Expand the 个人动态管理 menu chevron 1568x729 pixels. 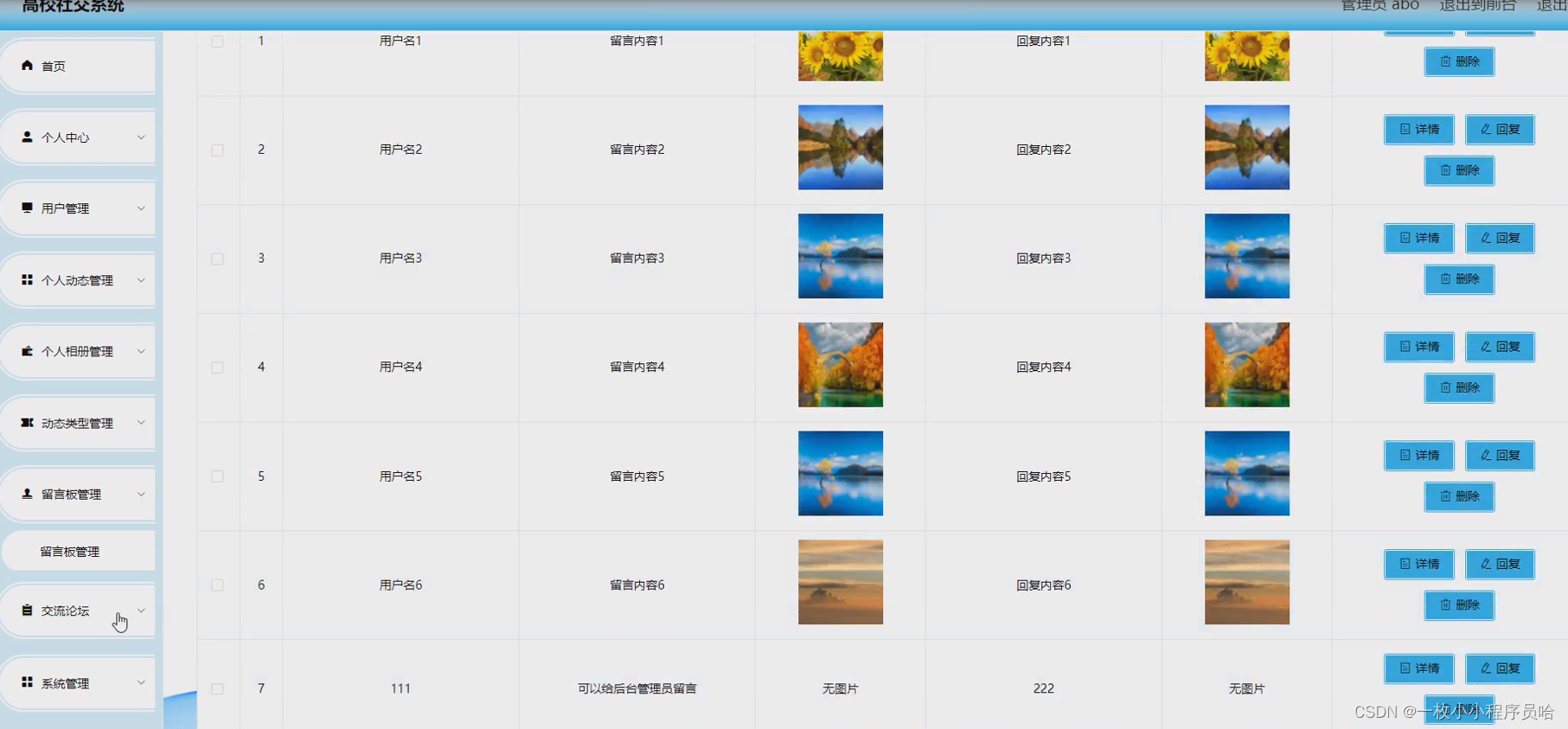point(141,279)
